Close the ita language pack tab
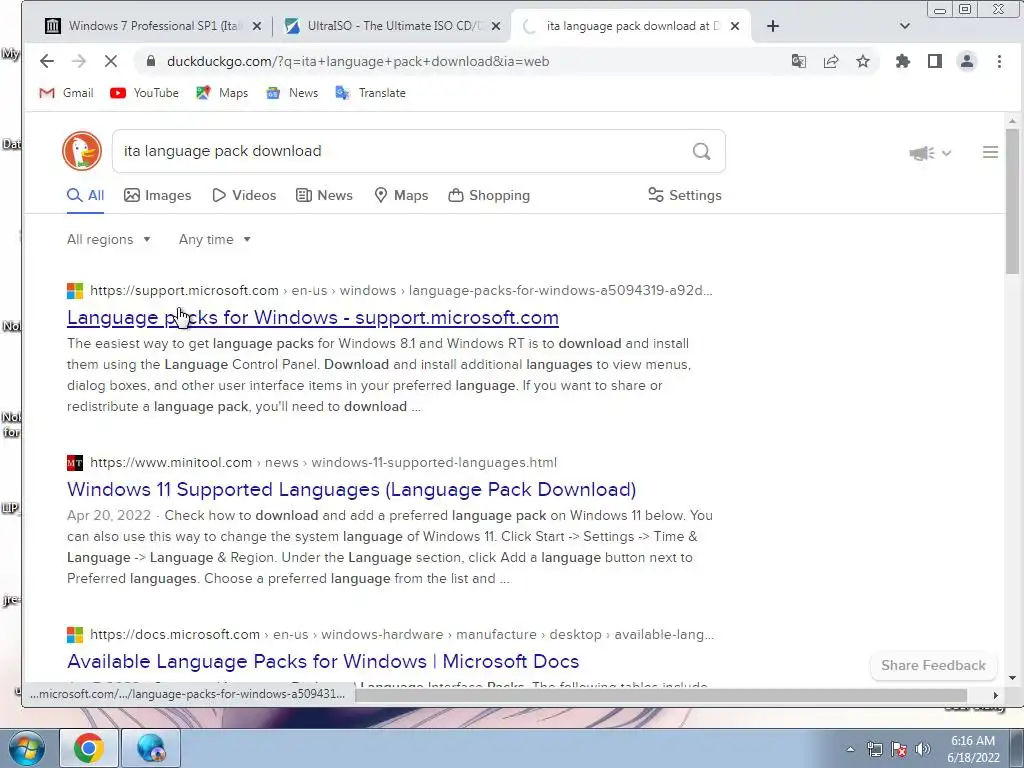The width and height of the screenshot is (1024, 768). [735, 26]
